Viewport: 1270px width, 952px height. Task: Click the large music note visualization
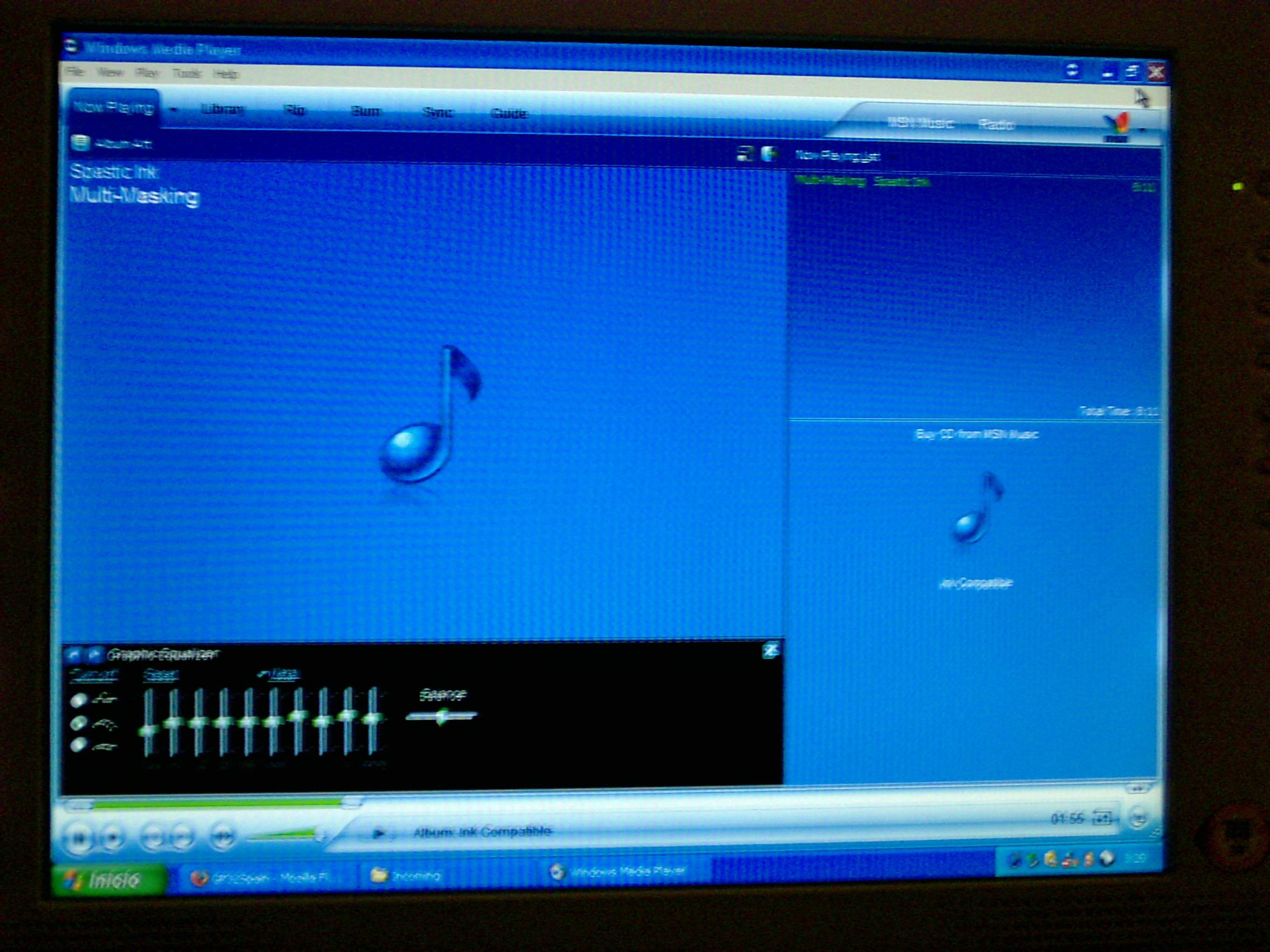pyautogui.click(x=430, y=414)
